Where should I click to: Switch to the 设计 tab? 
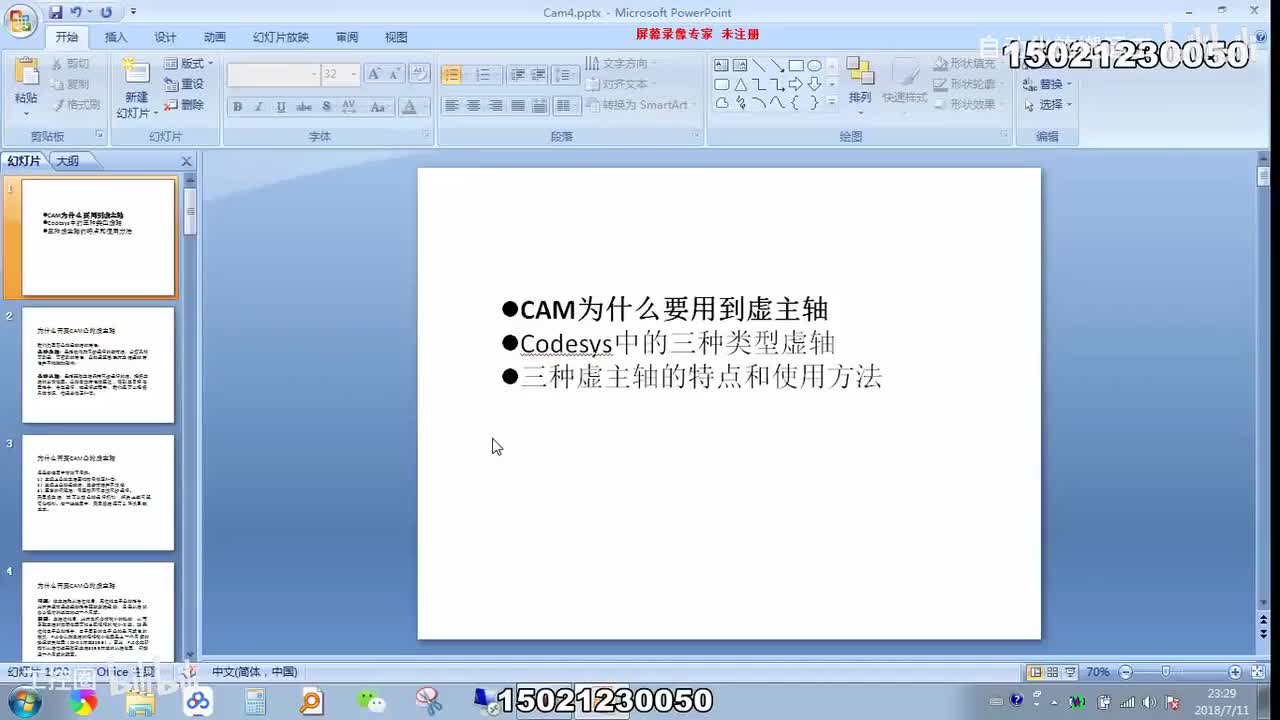pyautogui.click(x=165, y=37)
